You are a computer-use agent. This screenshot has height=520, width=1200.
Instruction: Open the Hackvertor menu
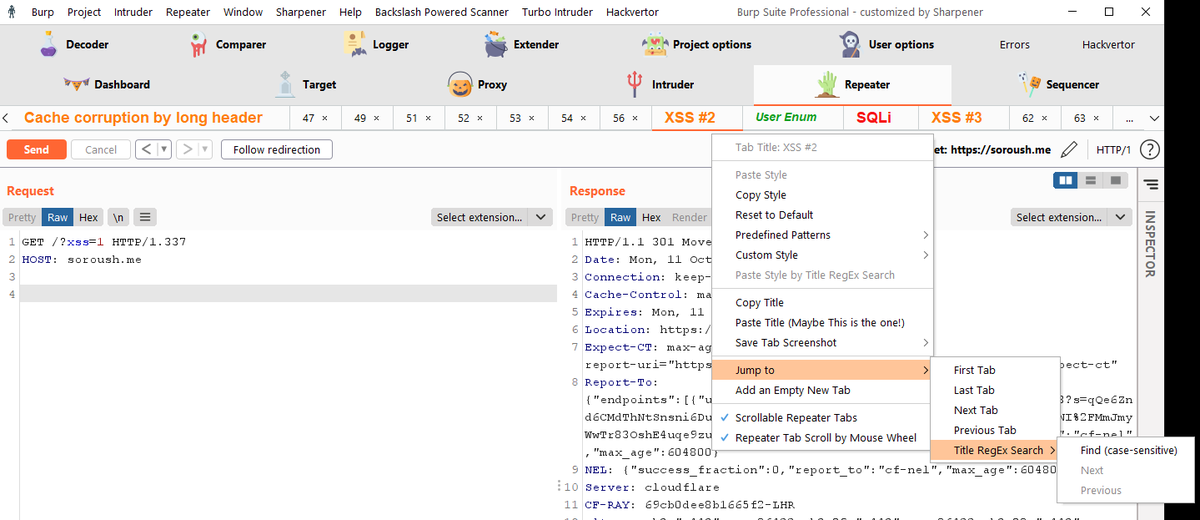(632, 12)
